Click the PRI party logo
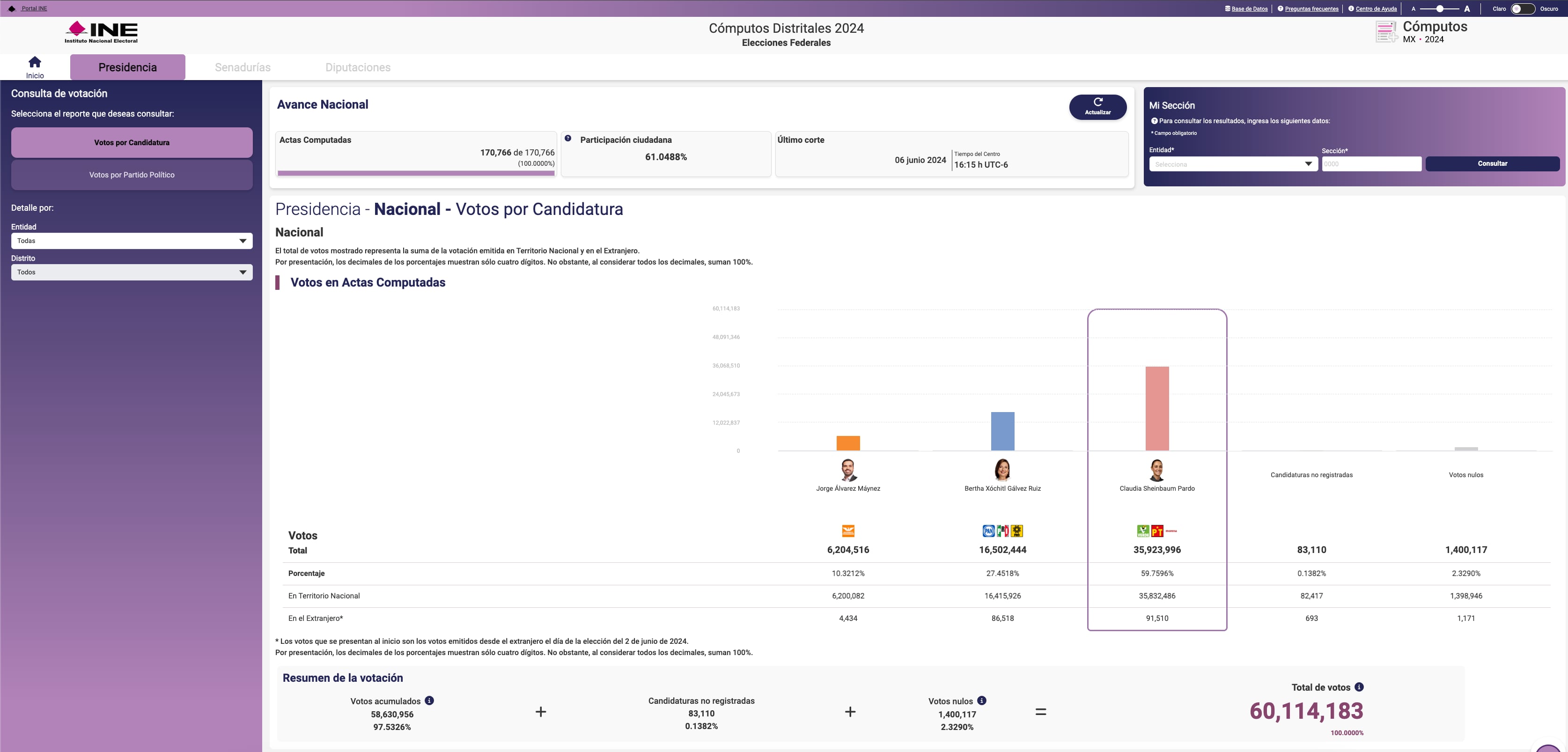Viewport: 1568px width, 752px height. click(x=1002, y=531)
